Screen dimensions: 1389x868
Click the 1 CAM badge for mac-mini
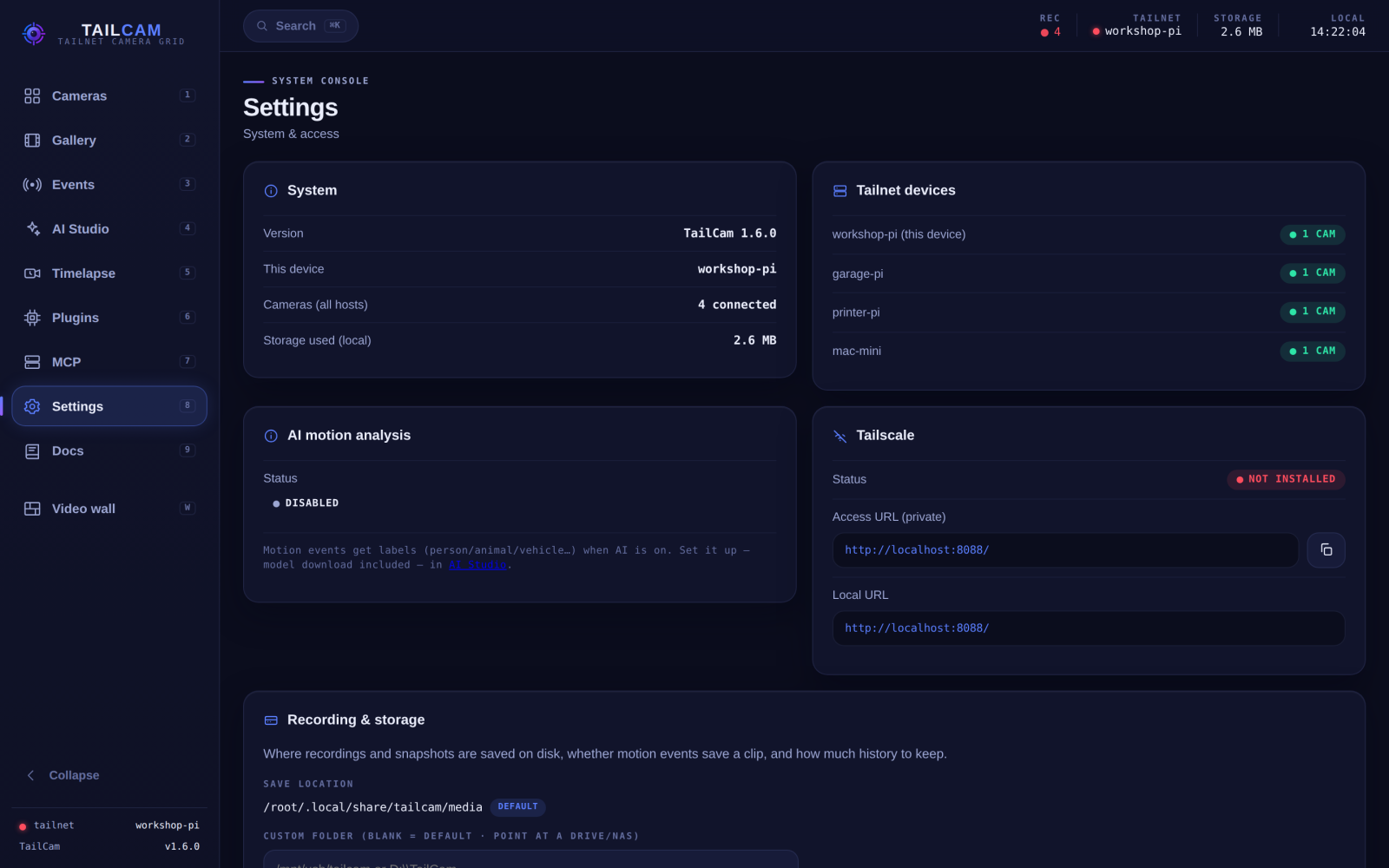coord(1312,351)
